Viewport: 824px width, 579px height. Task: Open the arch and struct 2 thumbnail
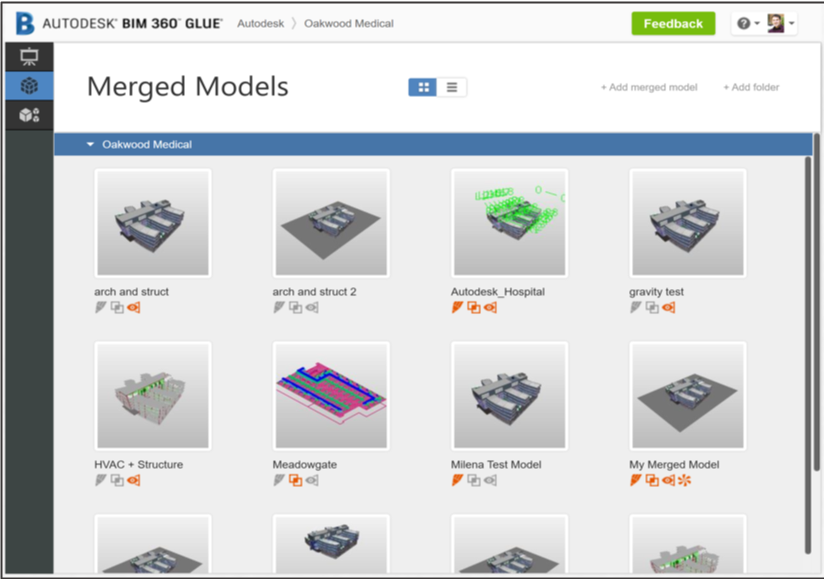pos(331,223)
